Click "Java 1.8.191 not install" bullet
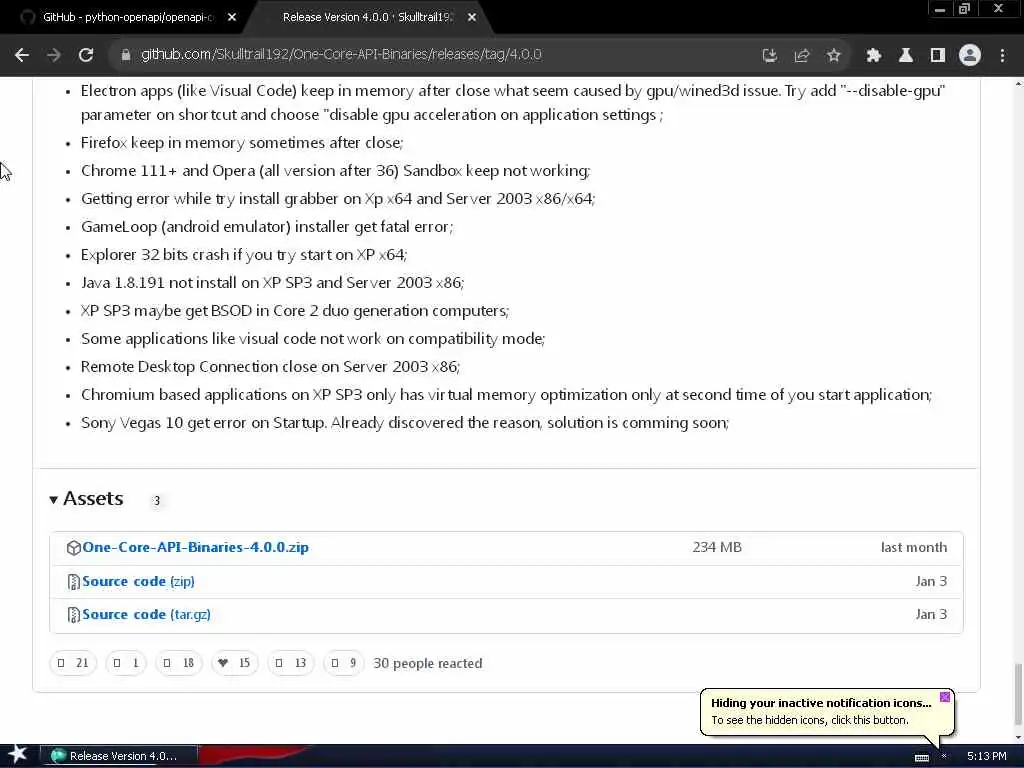Image resolution: width=1024 pixels, height=768 pixels. [272, 283]
